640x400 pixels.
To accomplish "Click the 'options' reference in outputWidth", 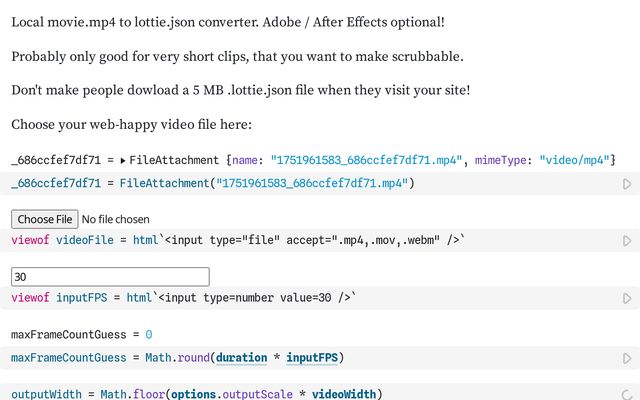I will pos(193,394).
